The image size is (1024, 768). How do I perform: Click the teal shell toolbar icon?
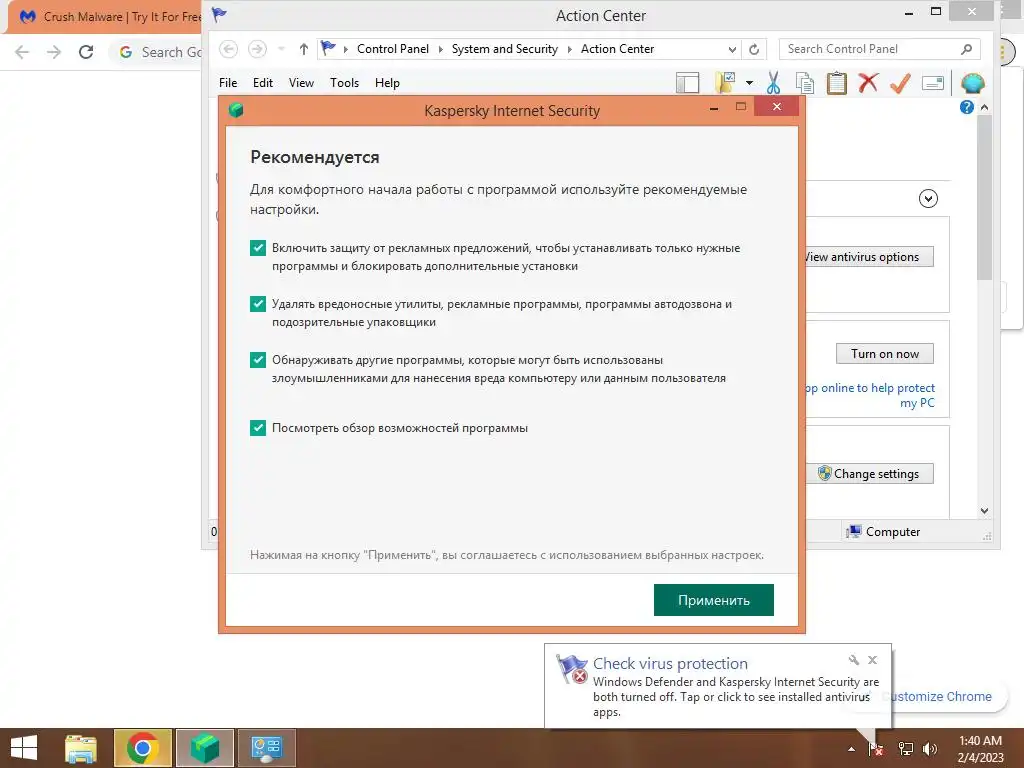coord(972,83)
